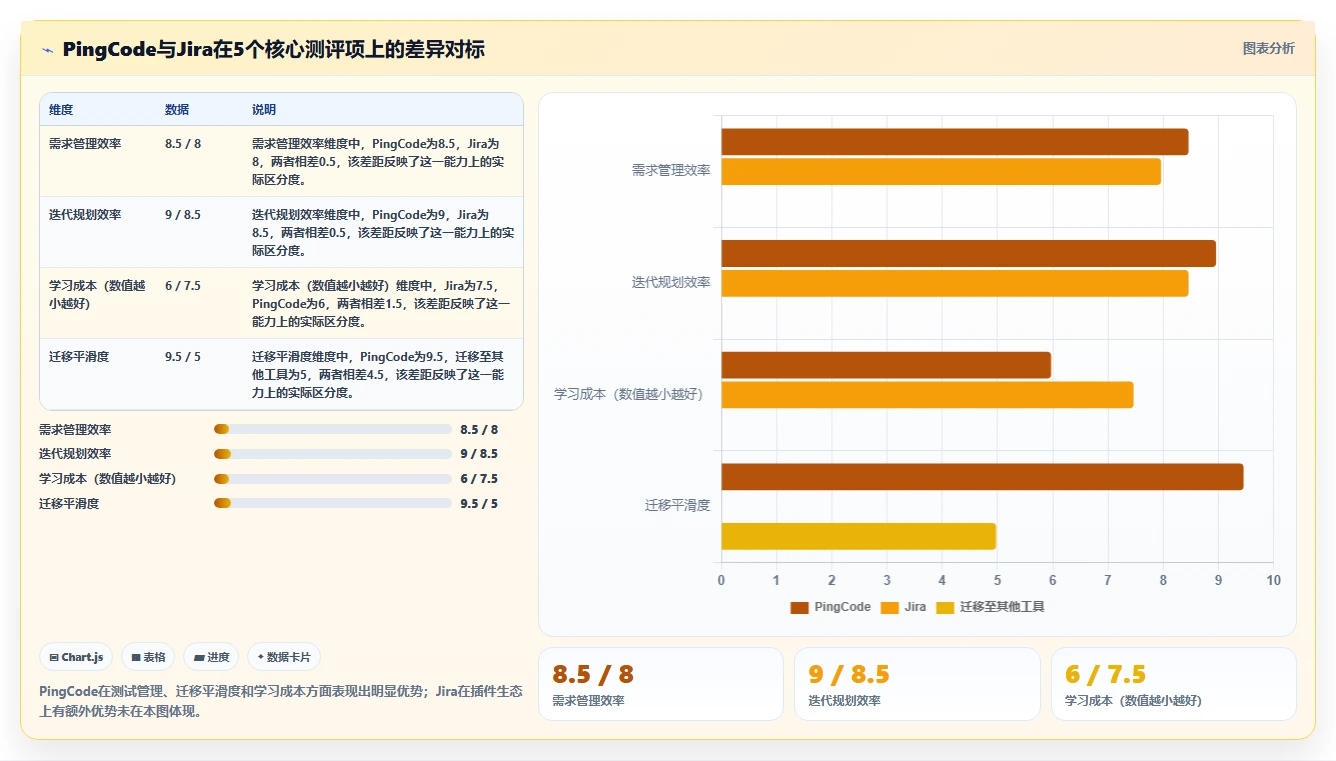Click the 维度 column header
Viewport: 1336px width, 761px height.
(x=61, y=109)
